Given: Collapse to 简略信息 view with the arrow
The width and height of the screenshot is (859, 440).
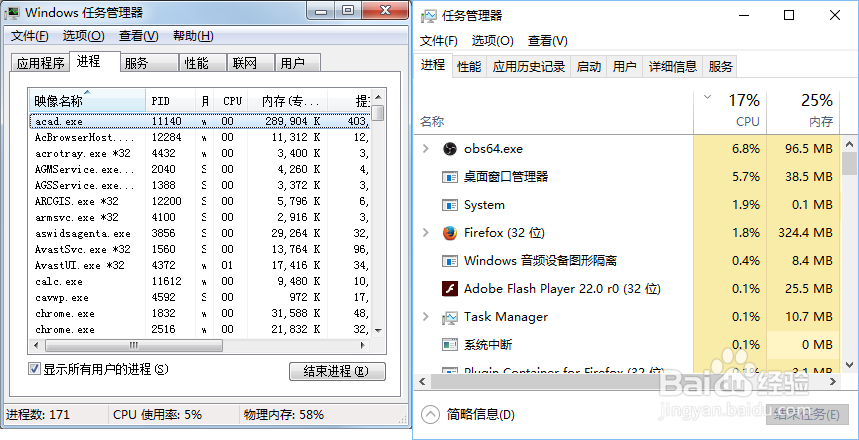Looking at the screenshot, I should [x=431, y=414].
